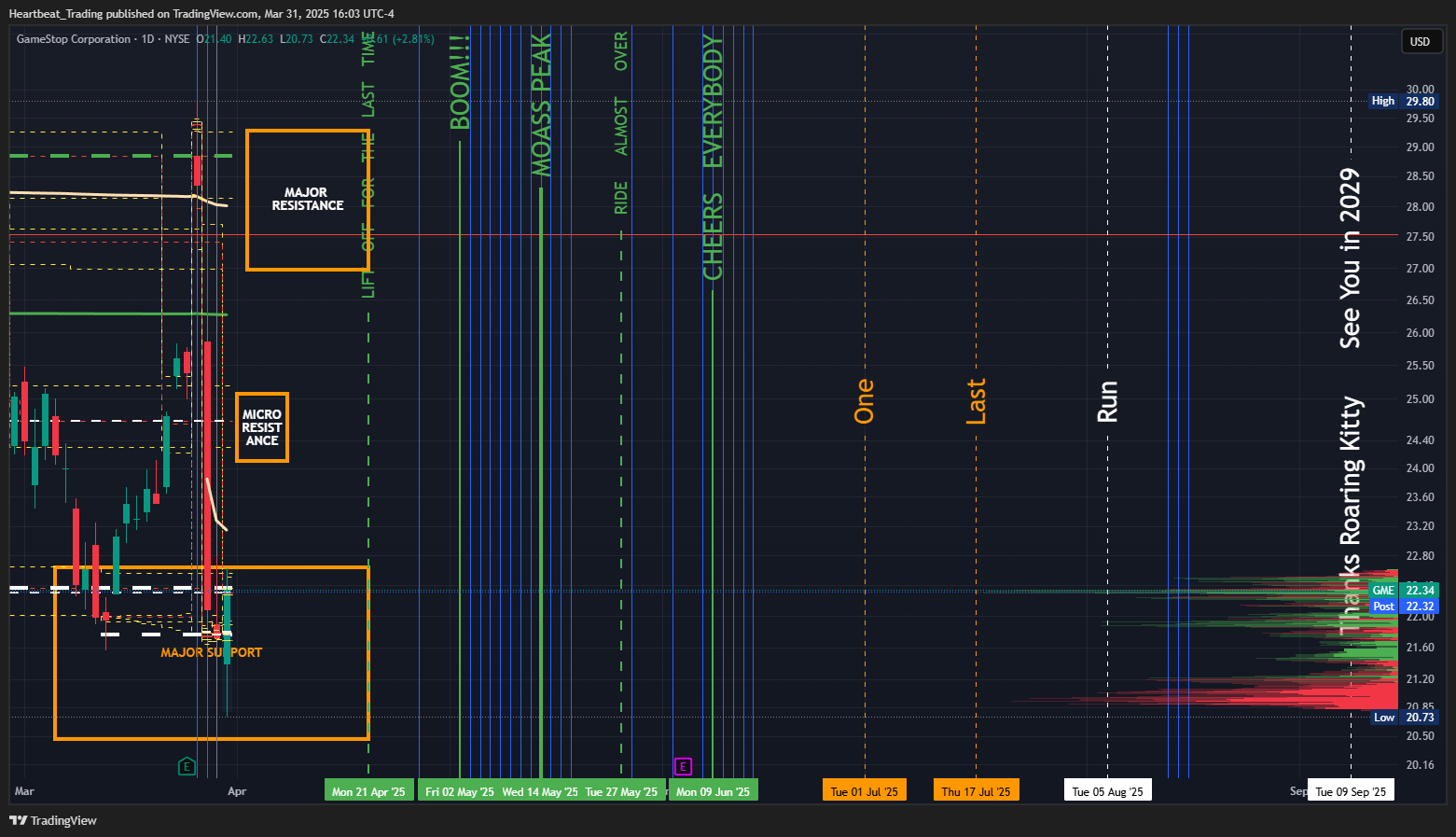
Task: Click the 20.16 price axis value
Action: pos(1421,765)
